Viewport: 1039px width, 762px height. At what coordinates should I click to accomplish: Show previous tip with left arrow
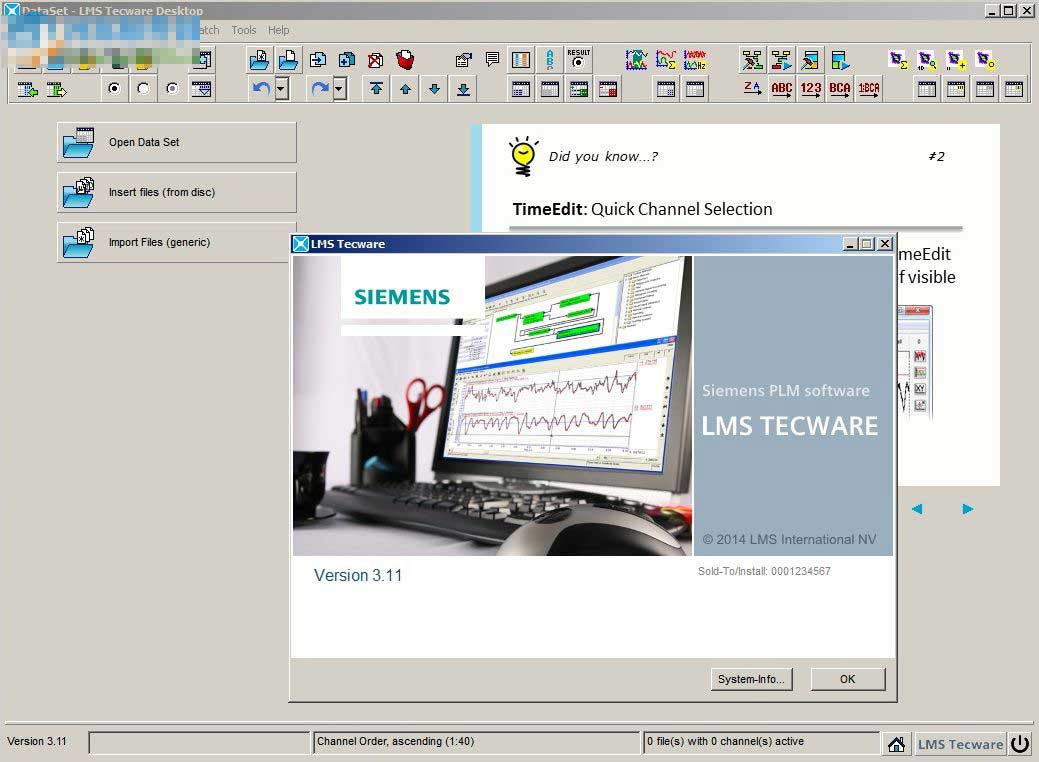[917, 509]
